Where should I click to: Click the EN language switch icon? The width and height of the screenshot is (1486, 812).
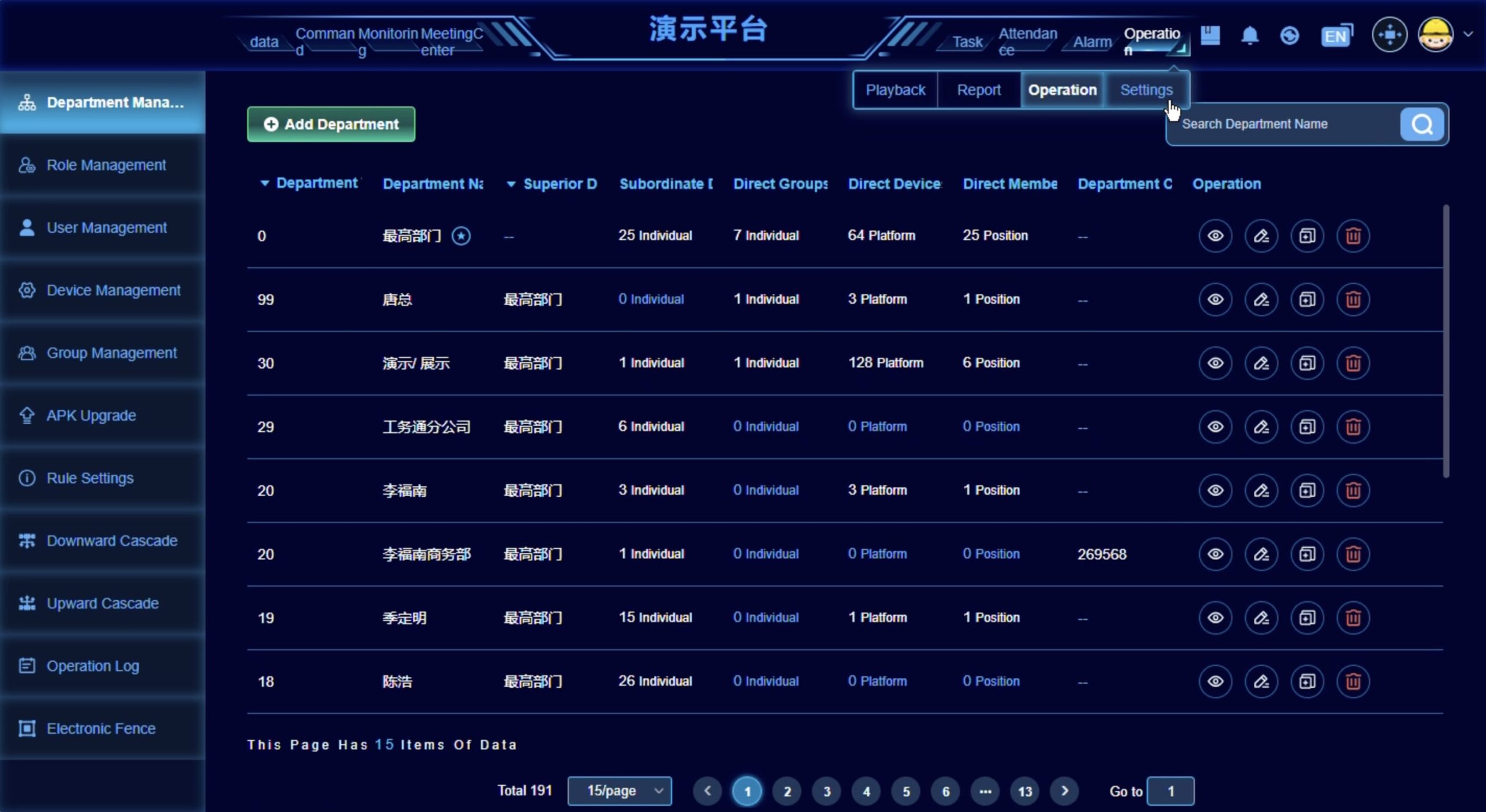(x=1335, y=35)
